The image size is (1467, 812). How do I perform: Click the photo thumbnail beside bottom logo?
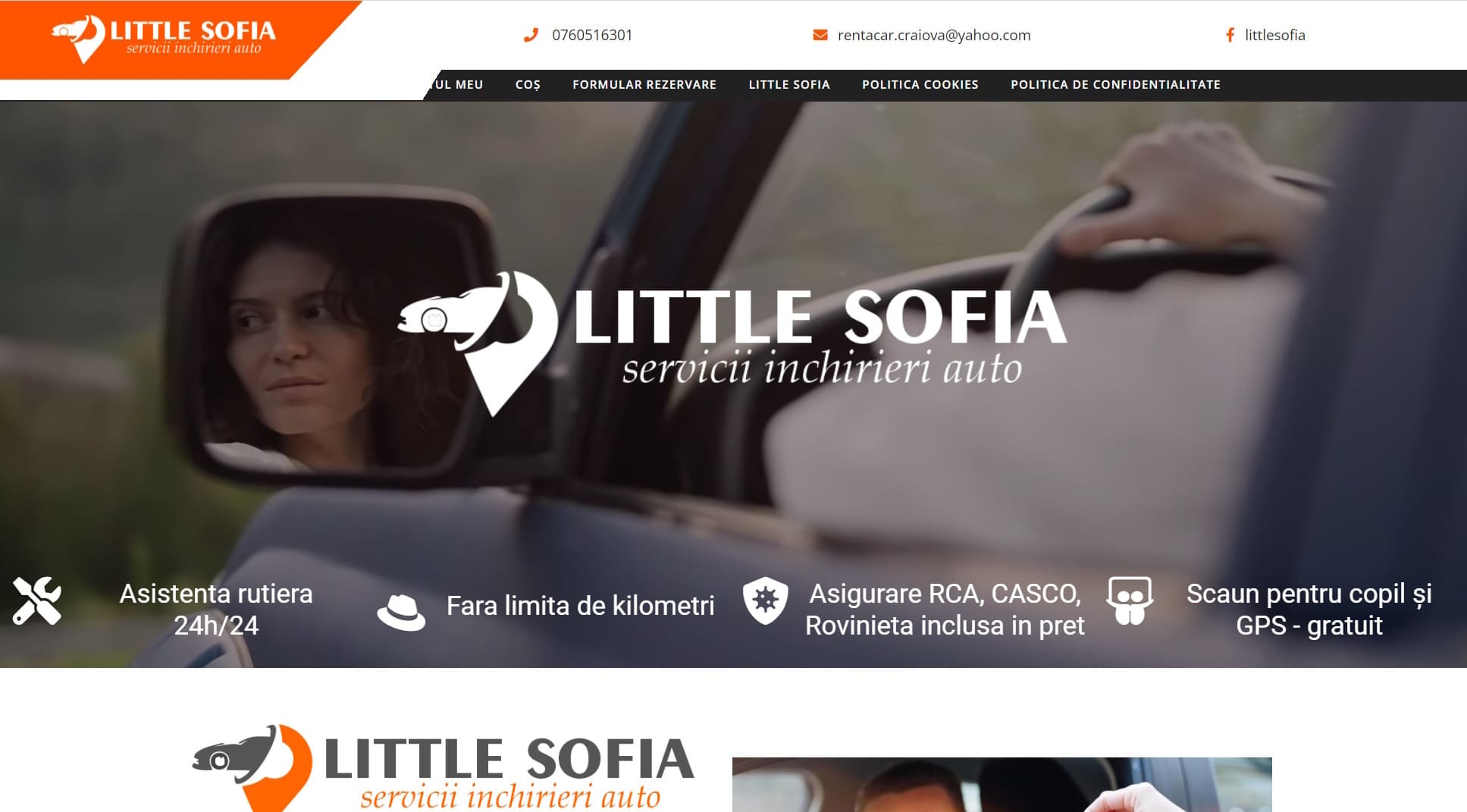tap(1002, 785)
